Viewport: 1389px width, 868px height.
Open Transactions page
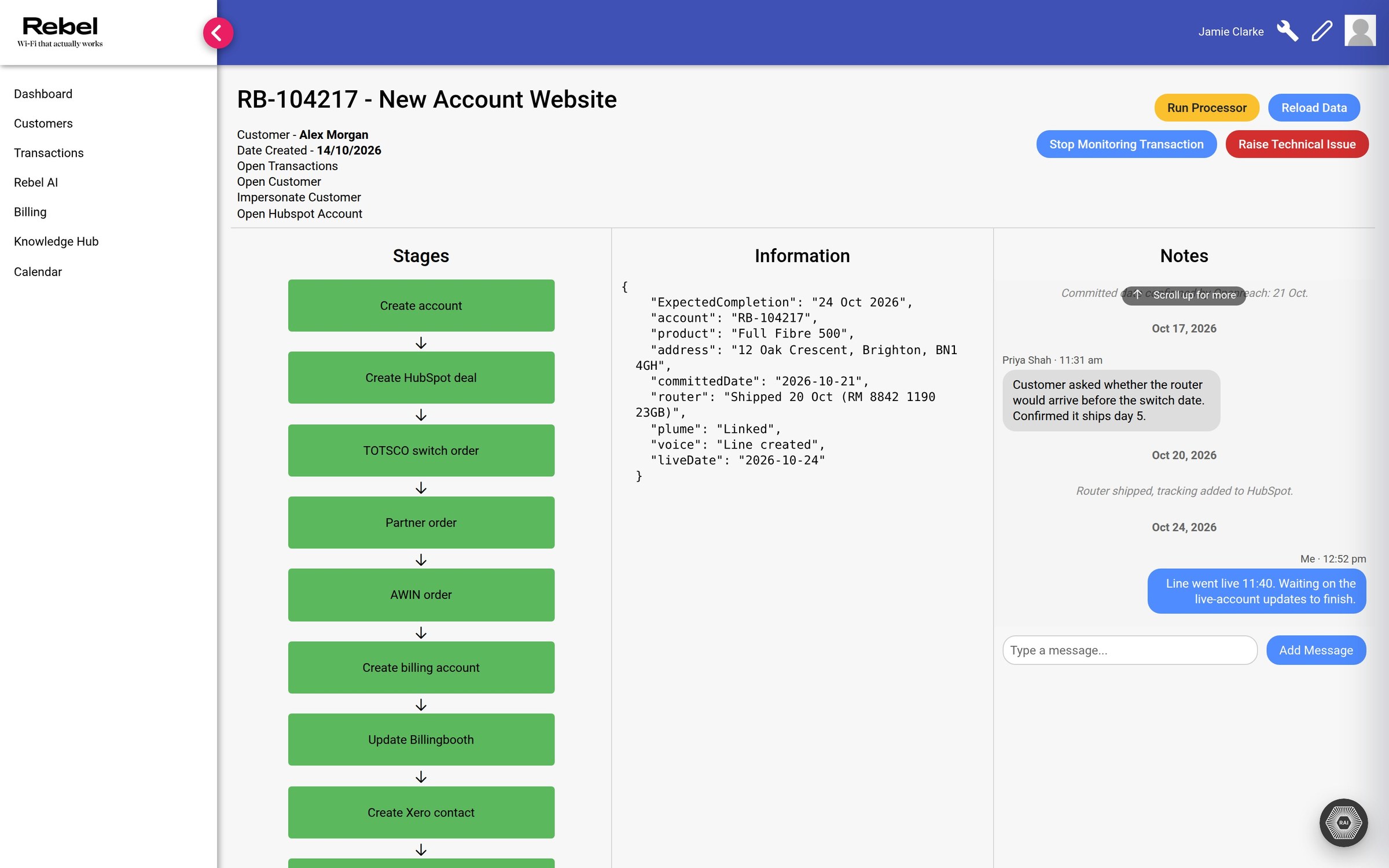click(x=49, y=153)
